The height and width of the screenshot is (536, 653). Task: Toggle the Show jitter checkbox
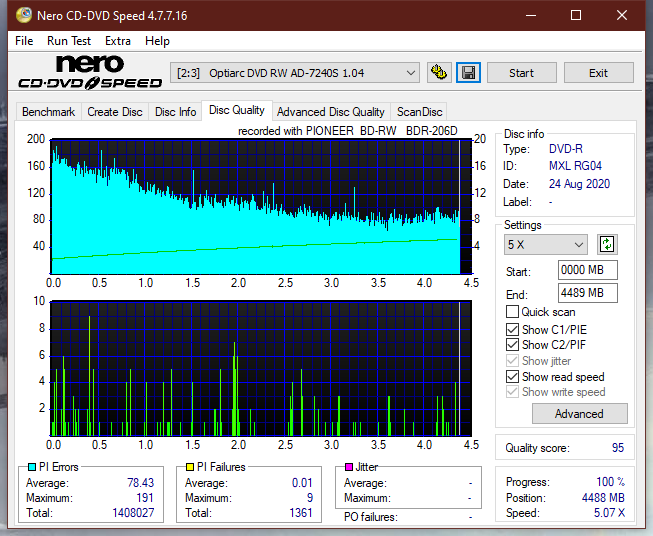[x=512, y=361]
